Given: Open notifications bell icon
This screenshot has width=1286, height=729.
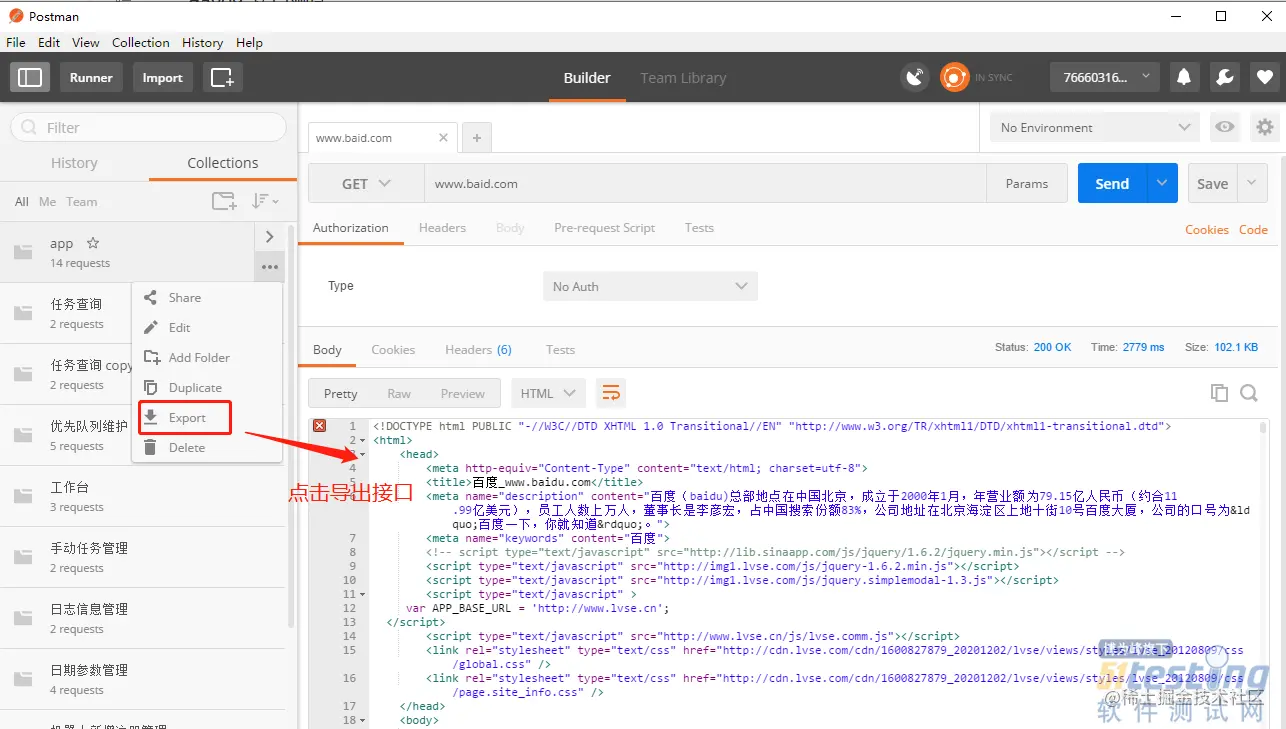Looking at the screenshot, I should pos(1184,77).
